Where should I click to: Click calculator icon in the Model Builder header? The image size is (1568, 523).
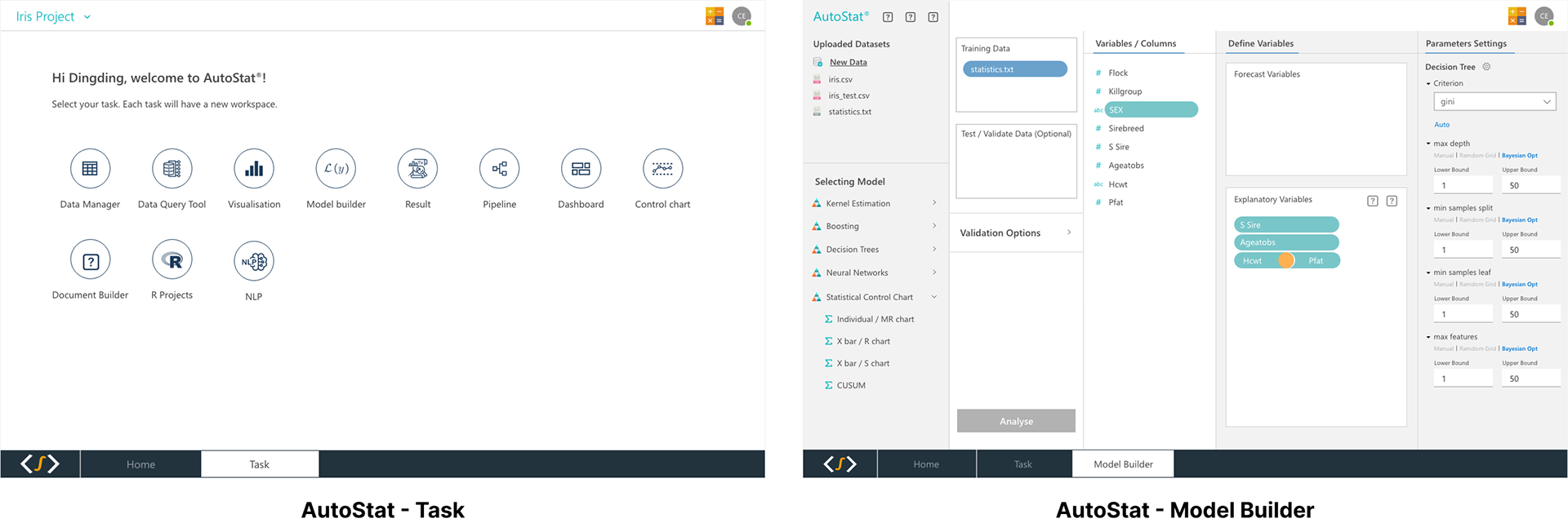1517,16
